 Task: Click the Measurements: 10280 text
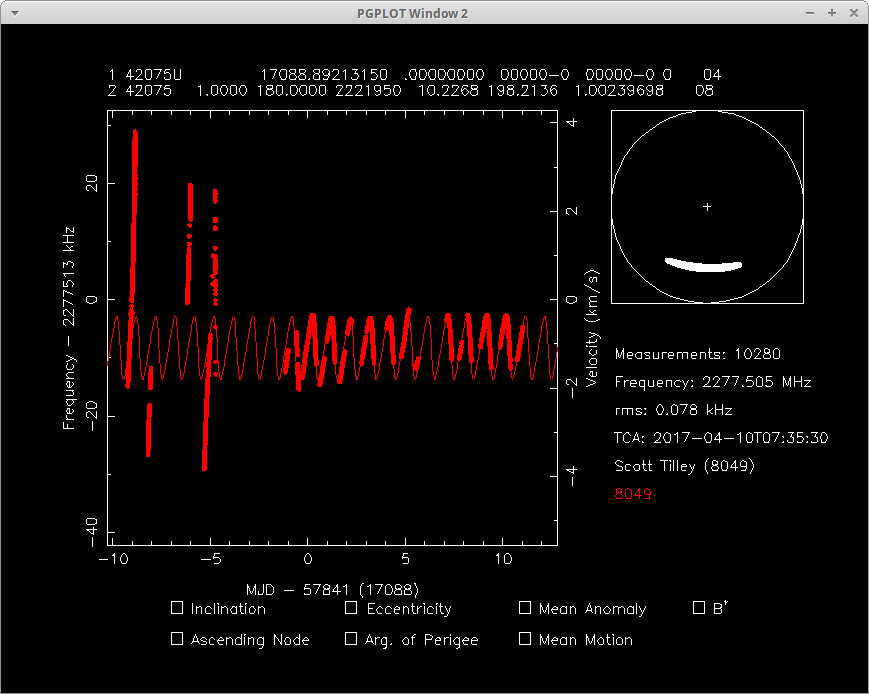(x=698, y=354)
